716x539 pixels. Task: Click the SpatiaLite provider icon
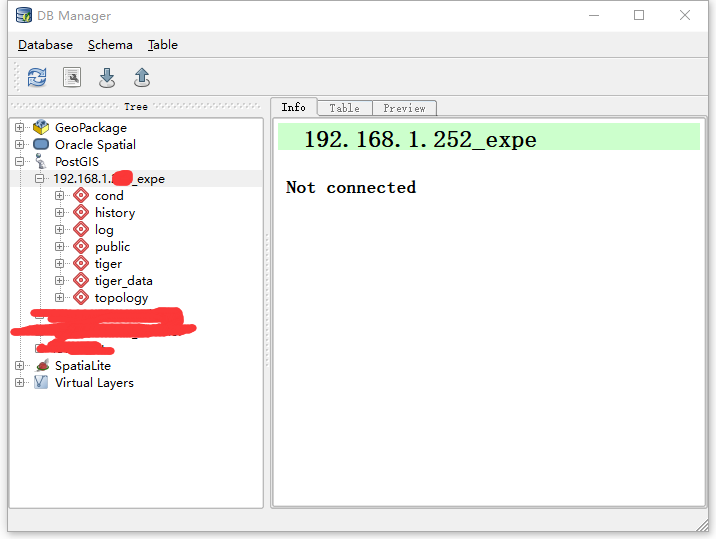pos(42,365)
